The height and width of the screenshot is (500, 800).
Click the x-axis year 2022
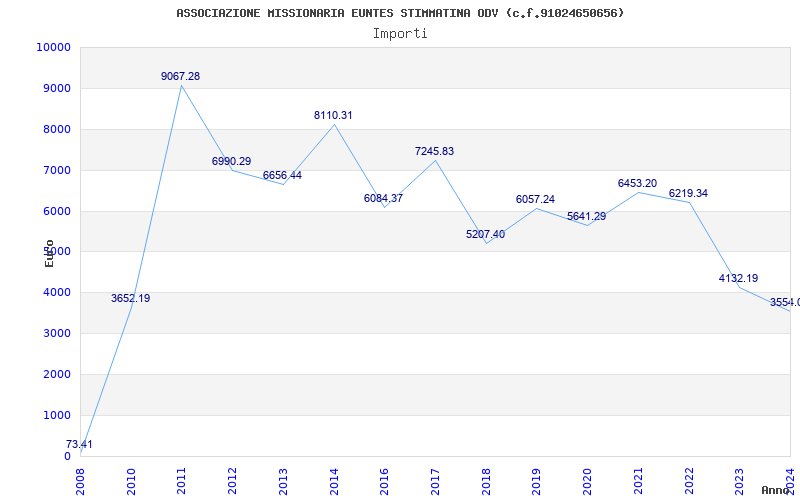[689, 481]
